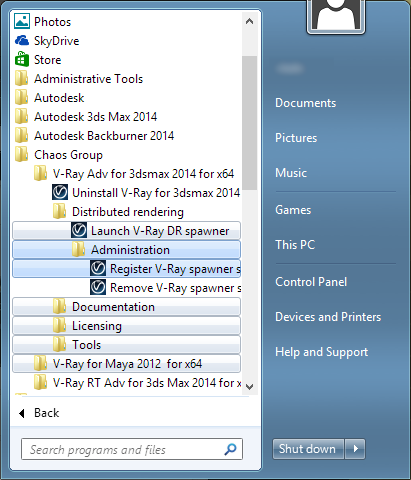This screenshot has width=411, height=480.
Task: Open the SkyDrive cloud icon
Action: [x=22, y=41]
